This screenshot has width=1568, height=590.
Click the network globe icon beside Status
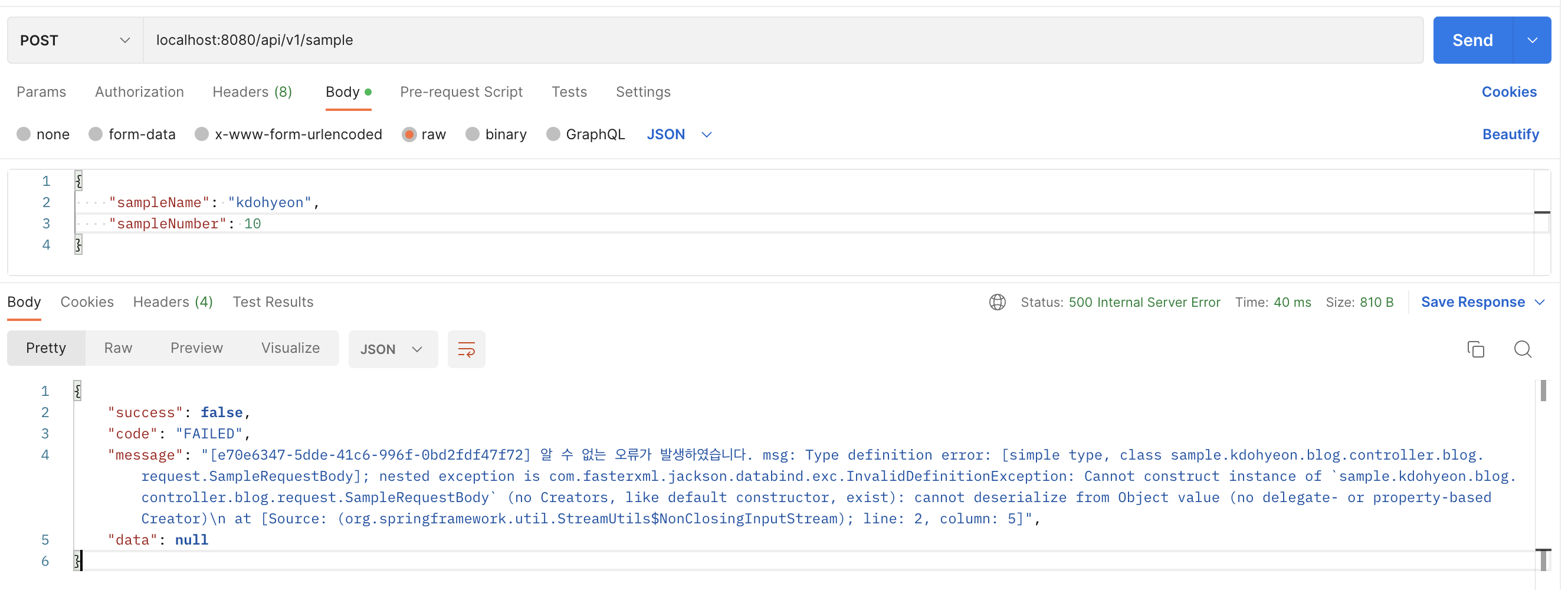[x=997, y=302]
